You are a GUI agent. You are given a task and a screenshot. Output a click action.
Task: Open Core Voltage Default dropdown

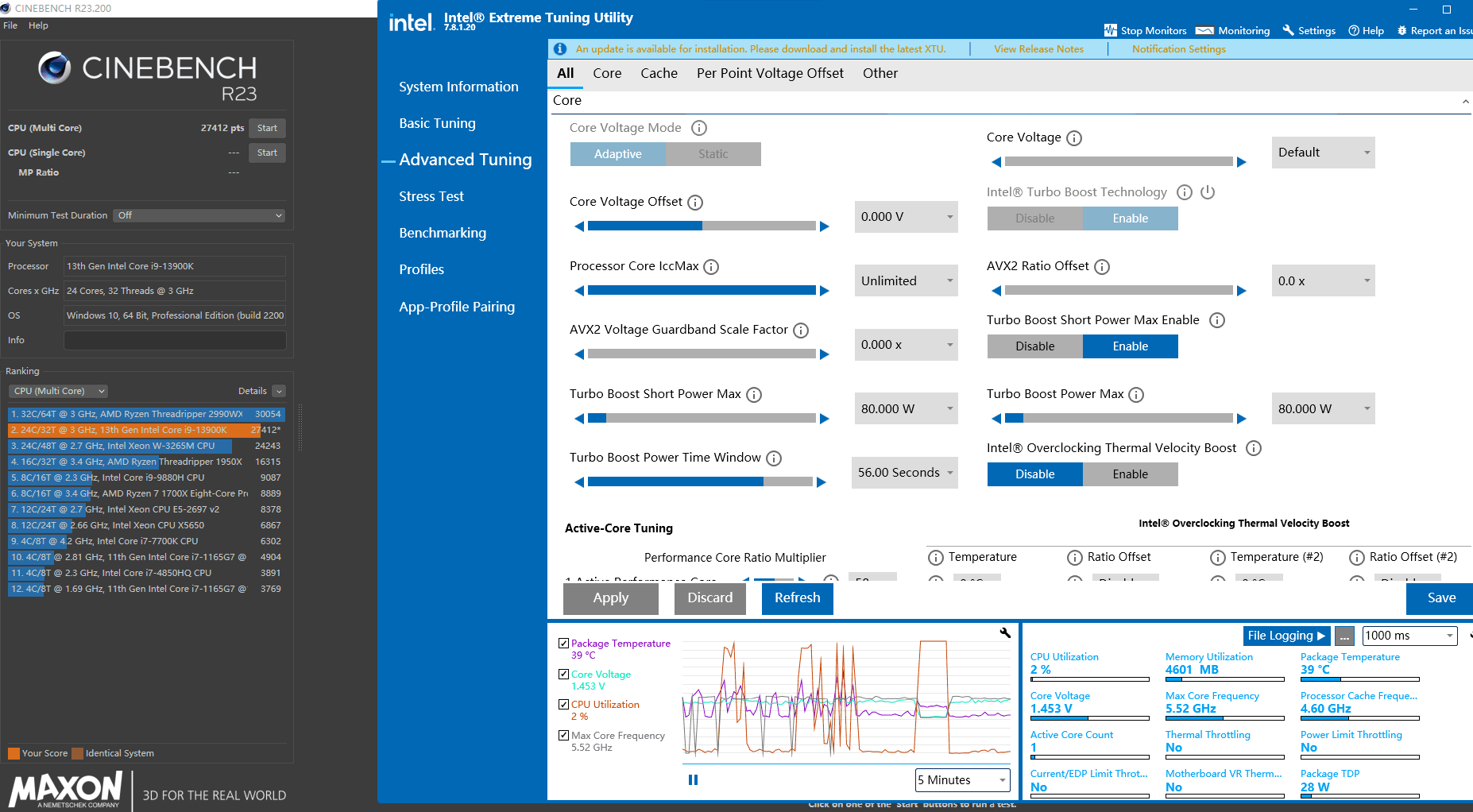[1323, 153]
